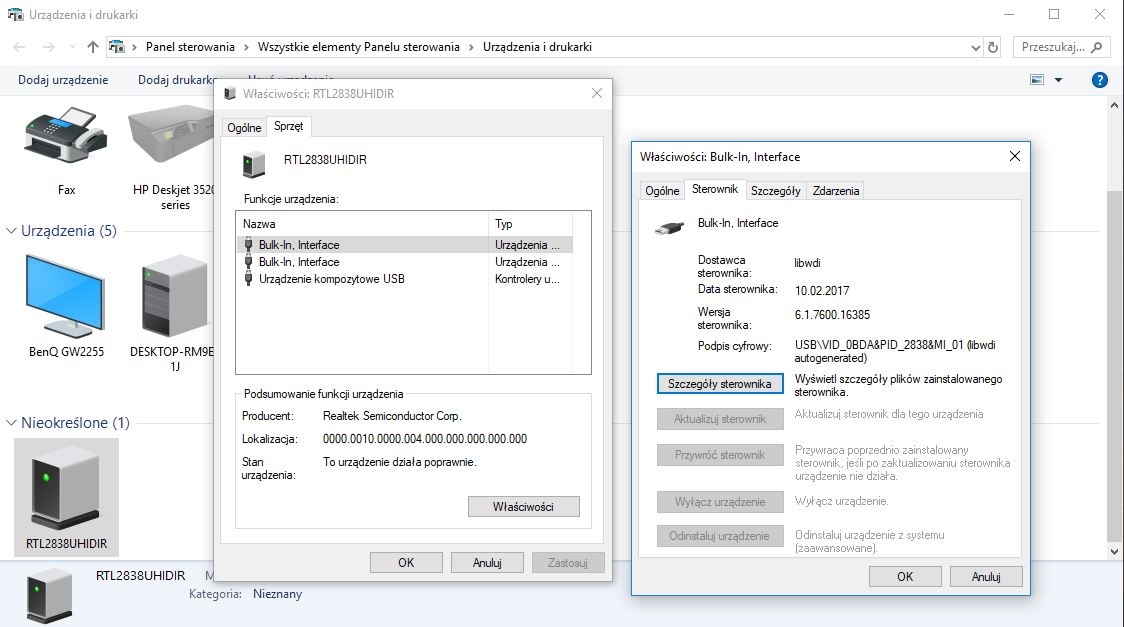Select the Fax device icon
Screen dimensions: 1124x627
(x=66, y=136)
